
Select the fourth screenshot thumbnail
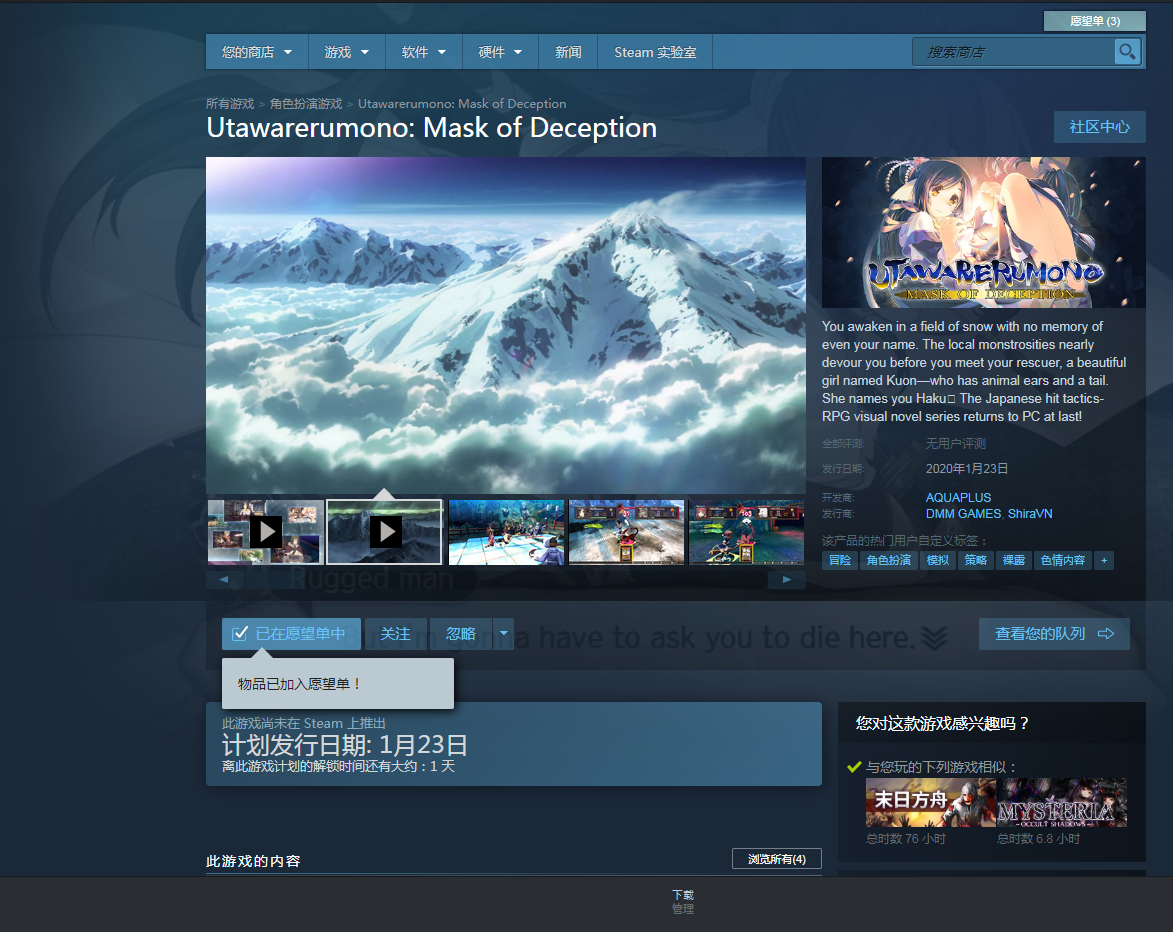pos(626,532)
